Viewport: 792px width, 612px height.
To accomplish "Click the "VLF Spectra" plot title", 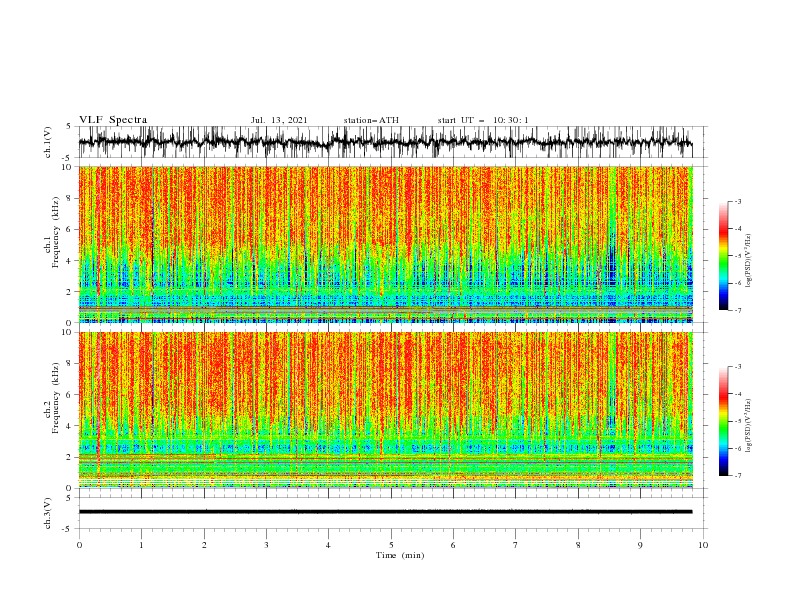I will tap(113, 120).
